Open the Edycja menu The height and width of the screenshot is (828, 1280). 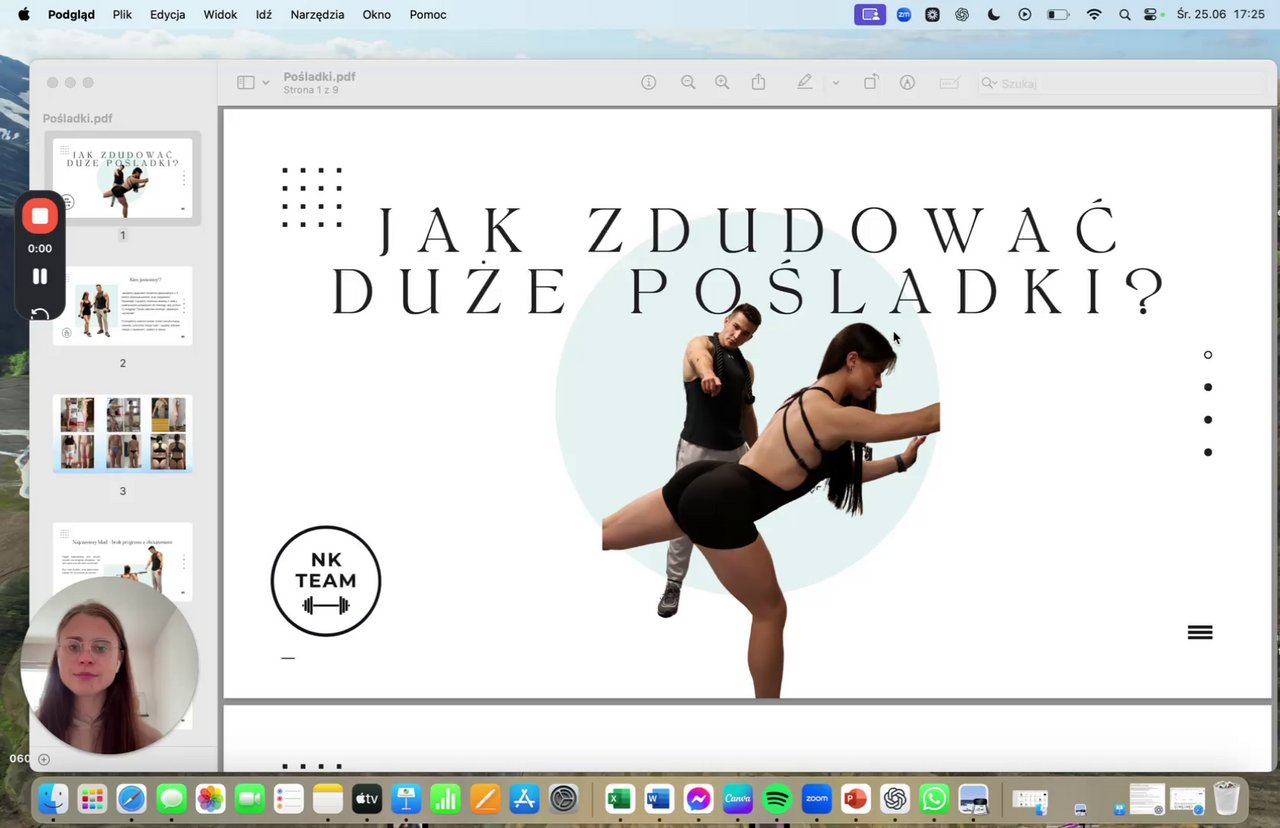point(167,15)
